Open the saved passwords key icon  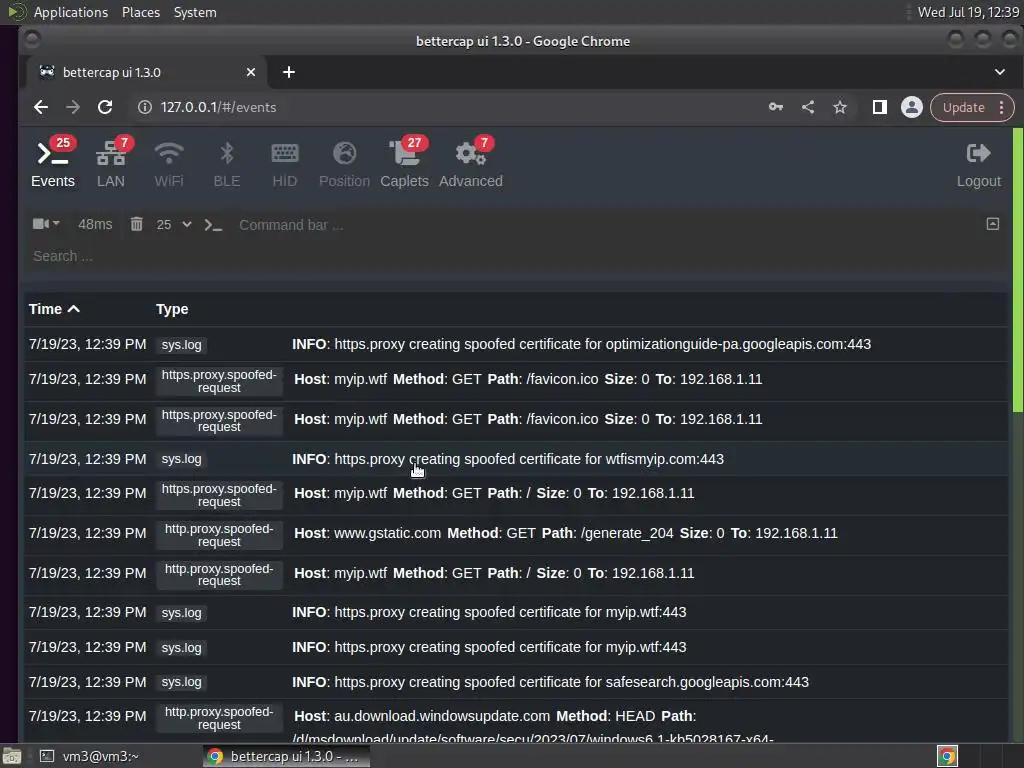click(776, 107)
